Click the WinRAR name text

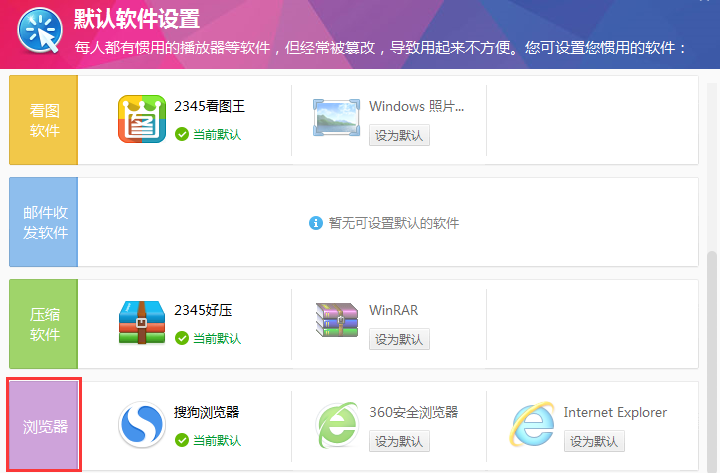[x=394, y=310]
